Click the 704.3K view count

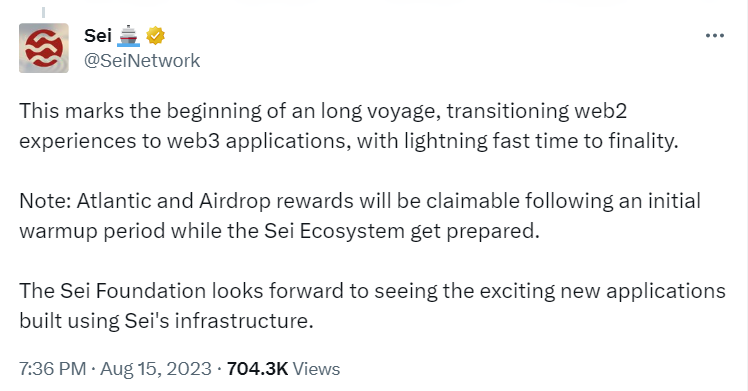[257, 369]
